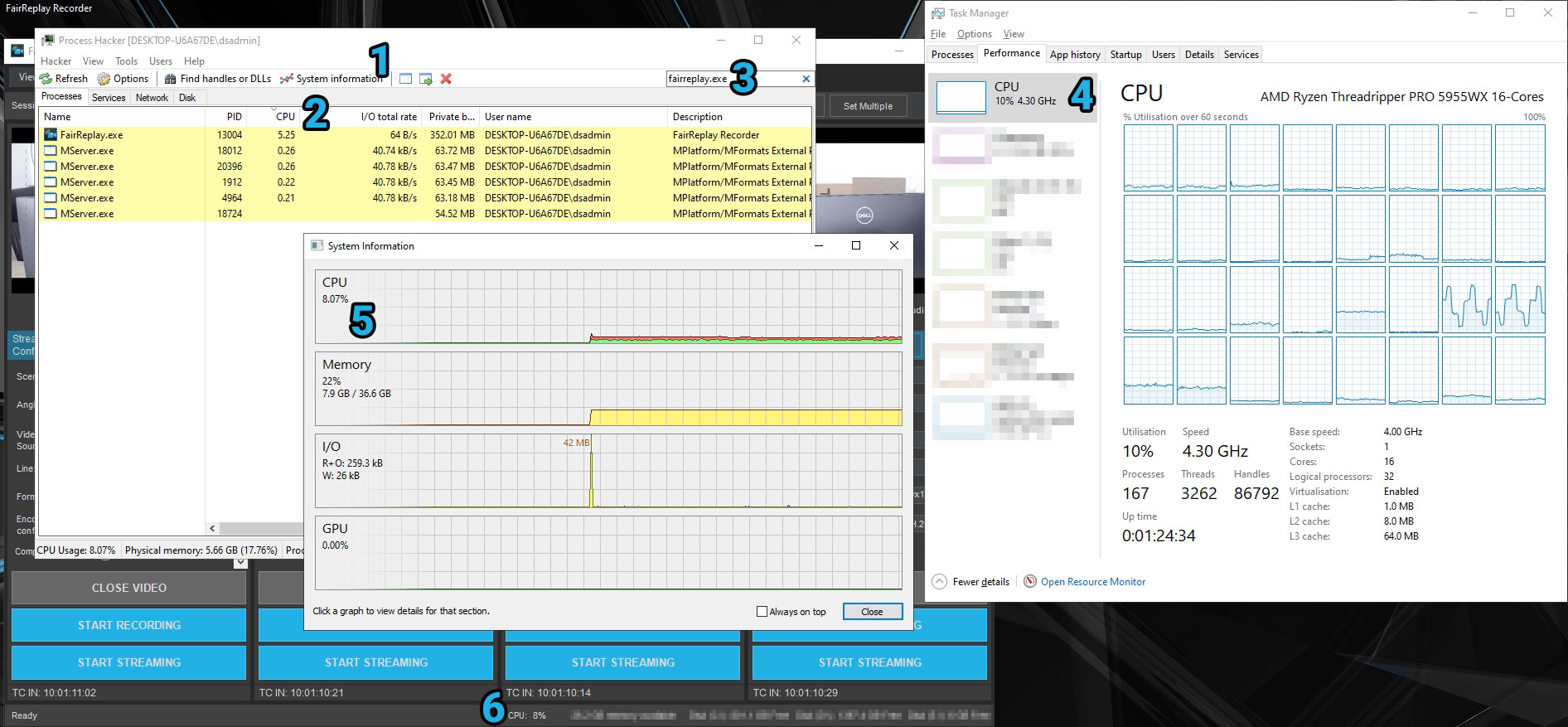The image size is (1568, 727).
Task: Click the FairReplay.exe process icon
Action: pos(51,134)
